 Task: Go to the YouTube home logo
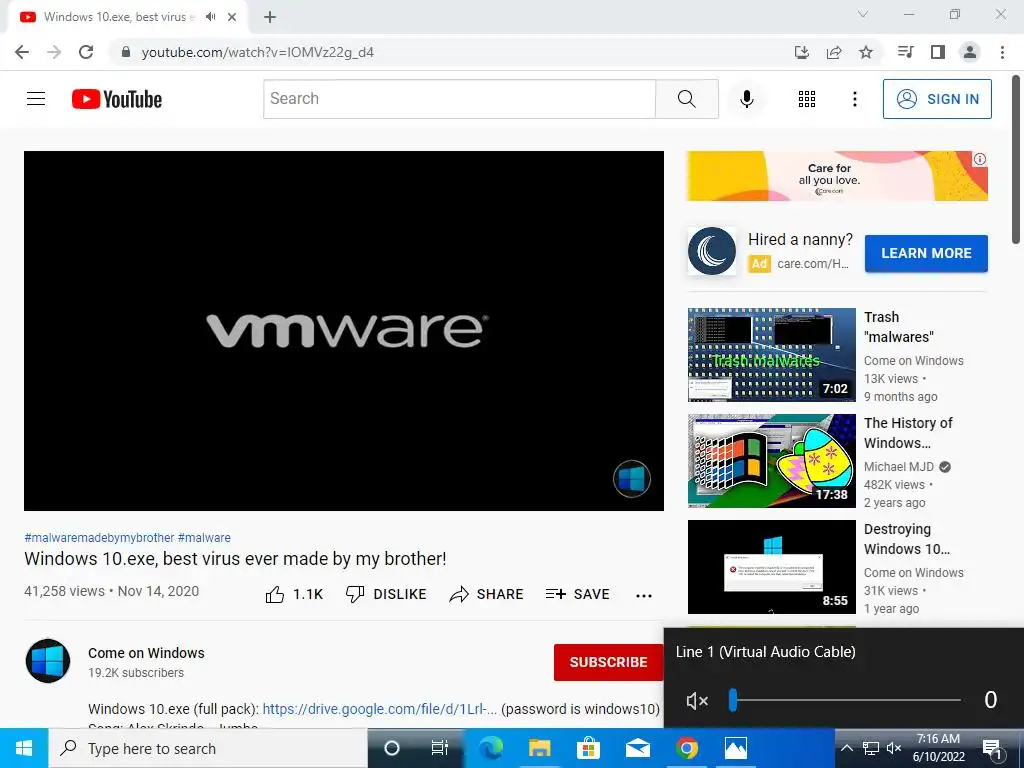[117, 99]
